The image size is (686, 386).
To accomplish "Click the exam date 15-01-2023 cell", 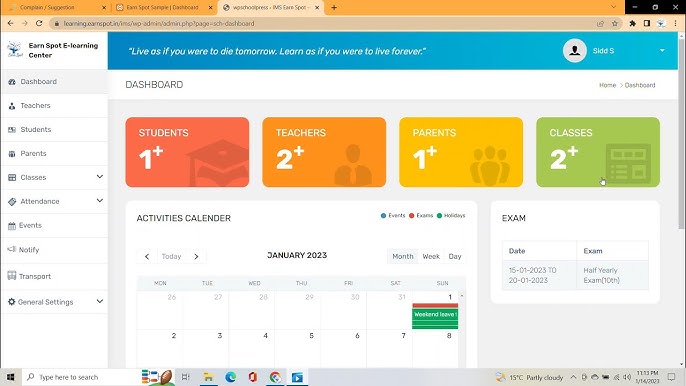I will coord(539,275).
